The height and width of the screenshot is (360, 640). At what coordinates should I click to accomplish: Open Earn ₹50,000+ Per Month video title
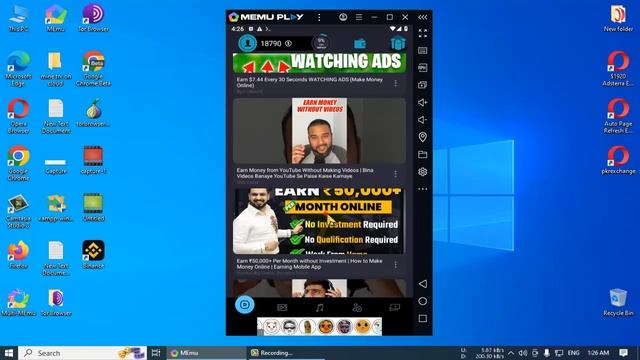click(x=309, y=264)
